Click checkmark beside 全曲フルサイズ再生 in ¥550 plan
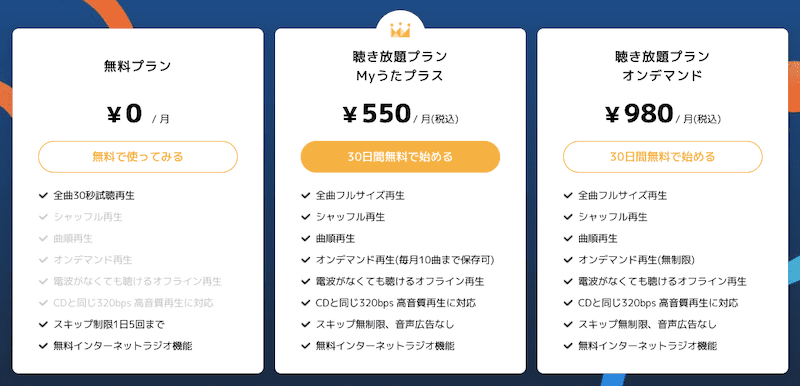This screenshot has width=800, height=386. click(306, 195)
